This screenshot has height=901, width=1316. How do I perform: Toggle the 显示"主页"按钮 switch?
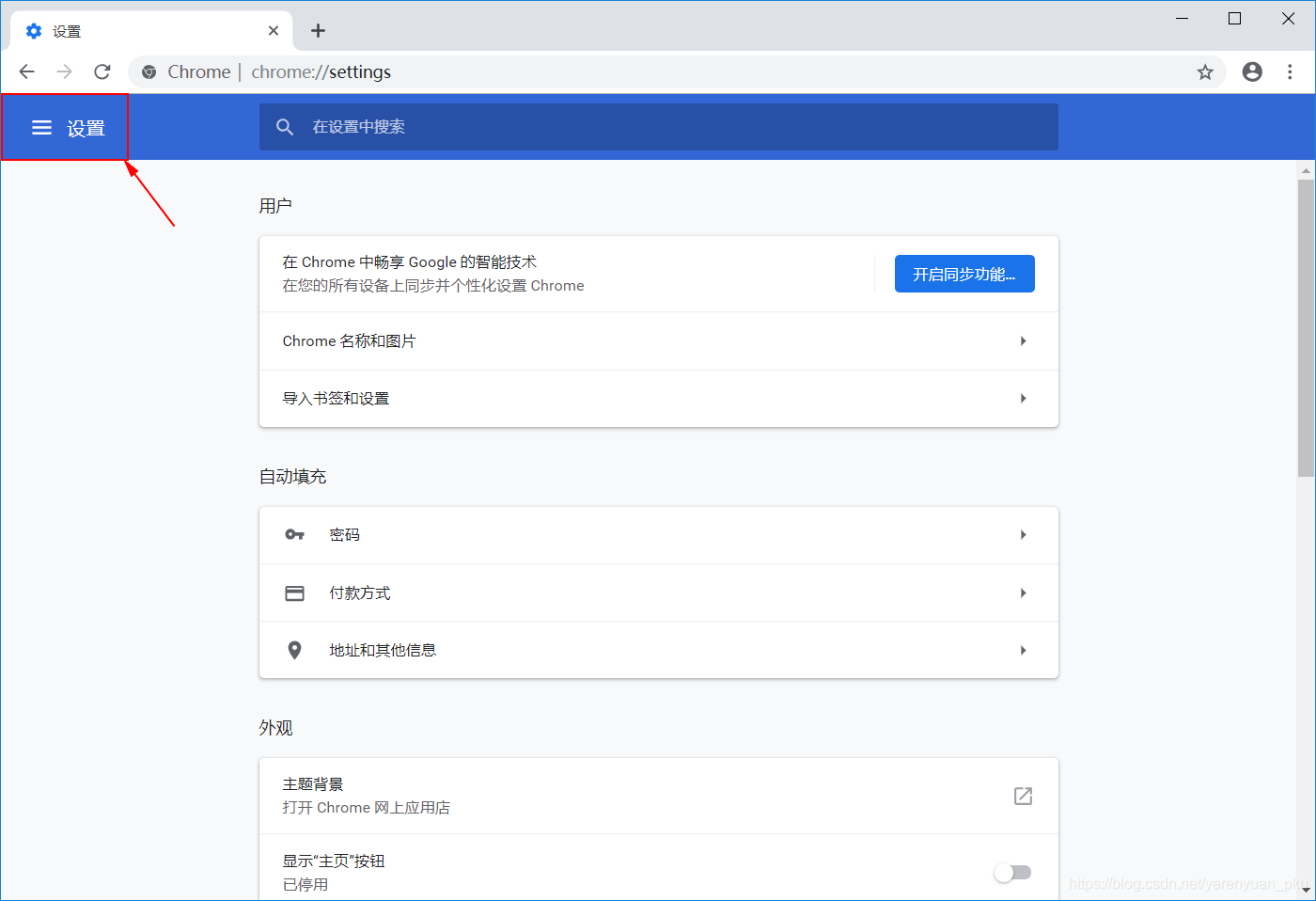1013,873
